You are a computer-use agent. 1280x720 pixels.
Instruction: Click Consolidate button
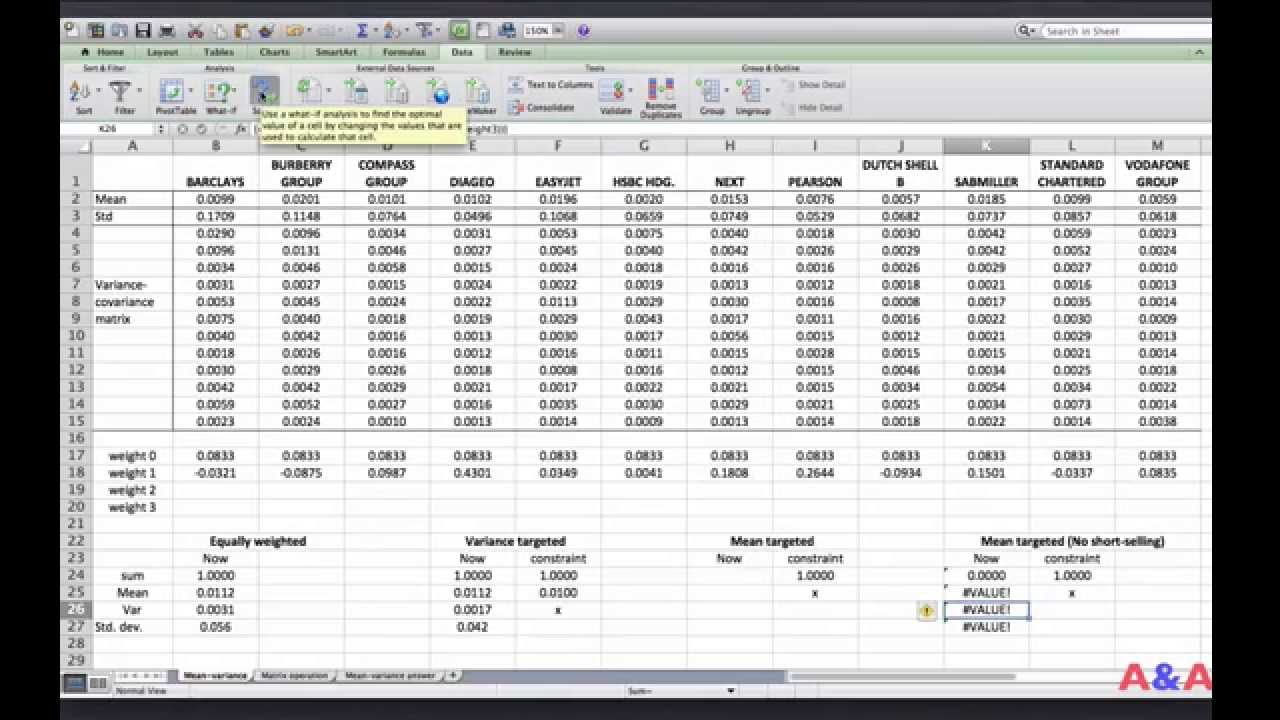(541, 108)
